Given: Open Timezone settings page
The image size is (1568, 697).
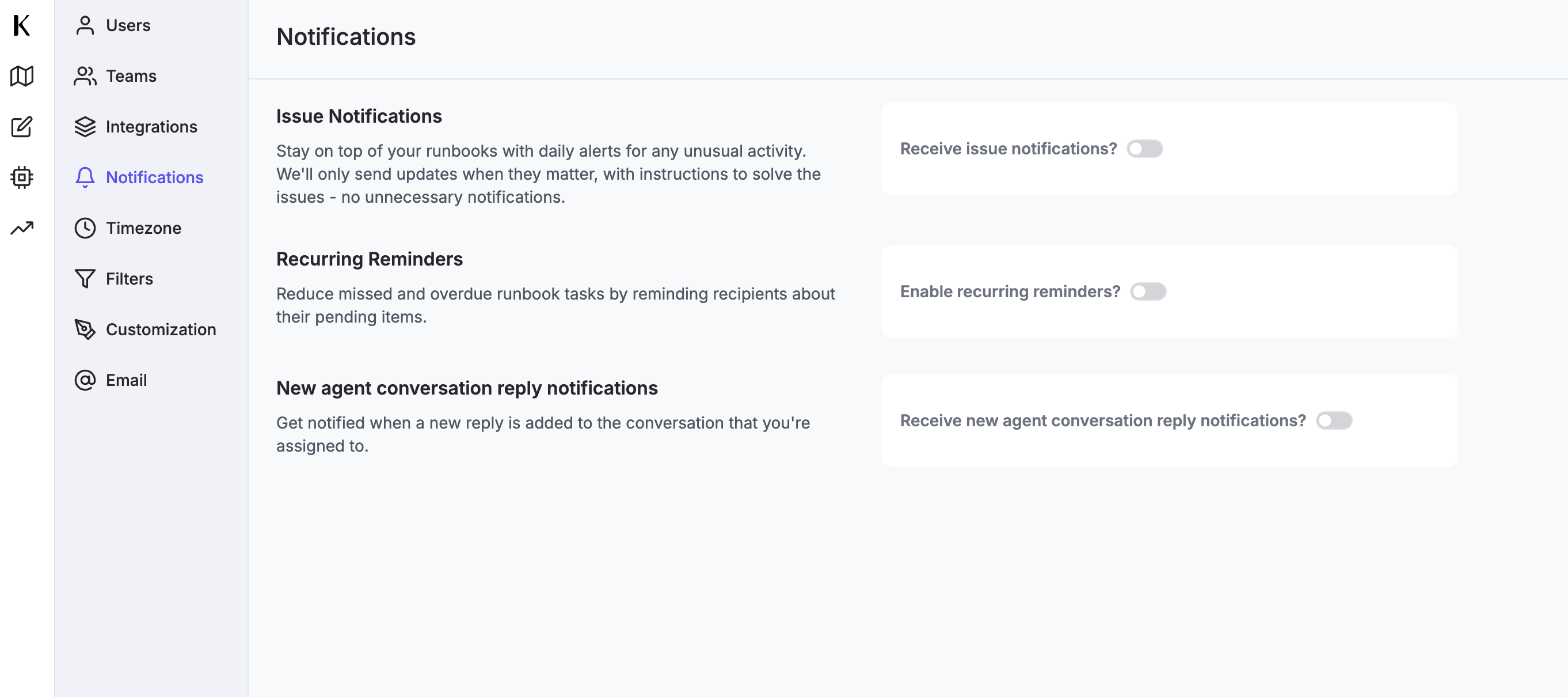Looking at the screenshot, I should click(144, 228).
